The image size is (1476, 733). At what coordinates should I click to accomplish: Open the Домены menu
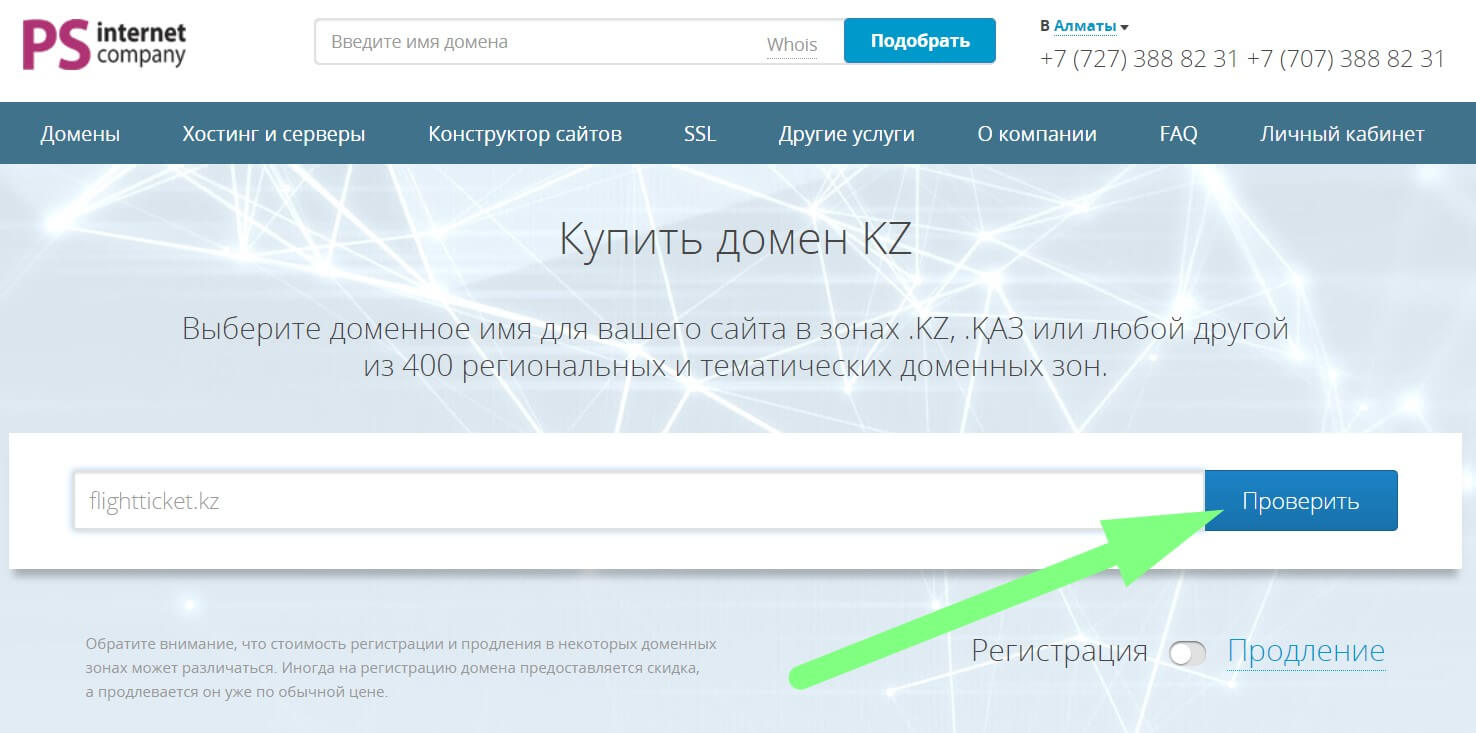pos(79,133)
